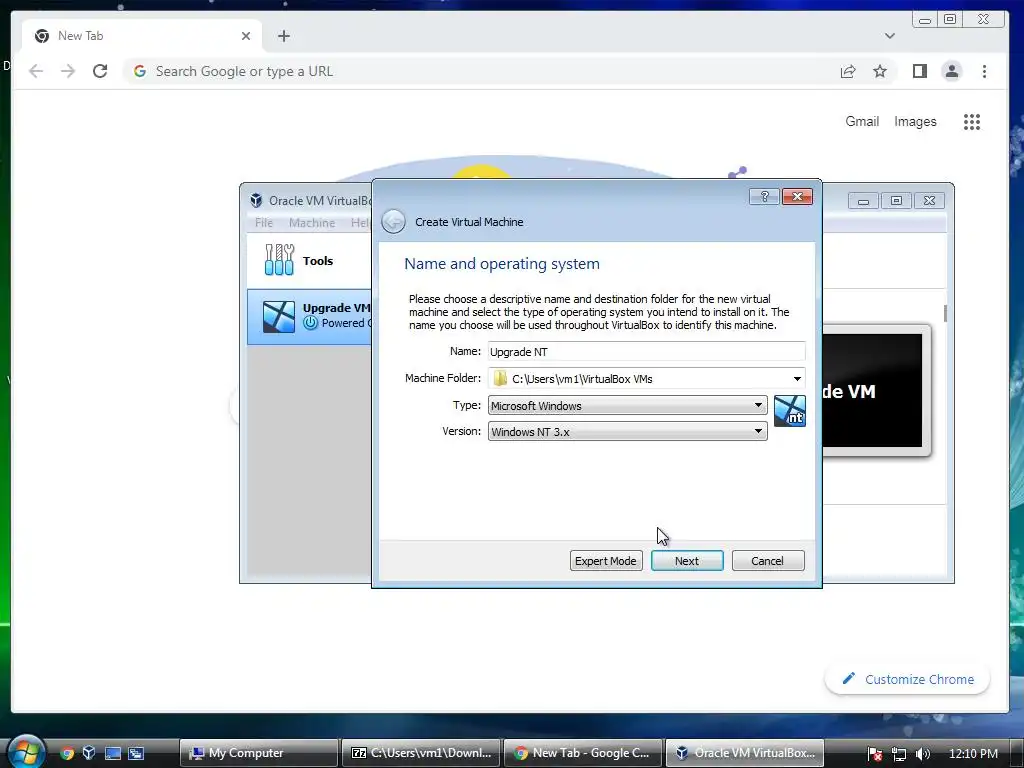Expand Chrome's tab search chevron
The height and width of the screenshot is (768, 1024).
(x=889, y=36)
